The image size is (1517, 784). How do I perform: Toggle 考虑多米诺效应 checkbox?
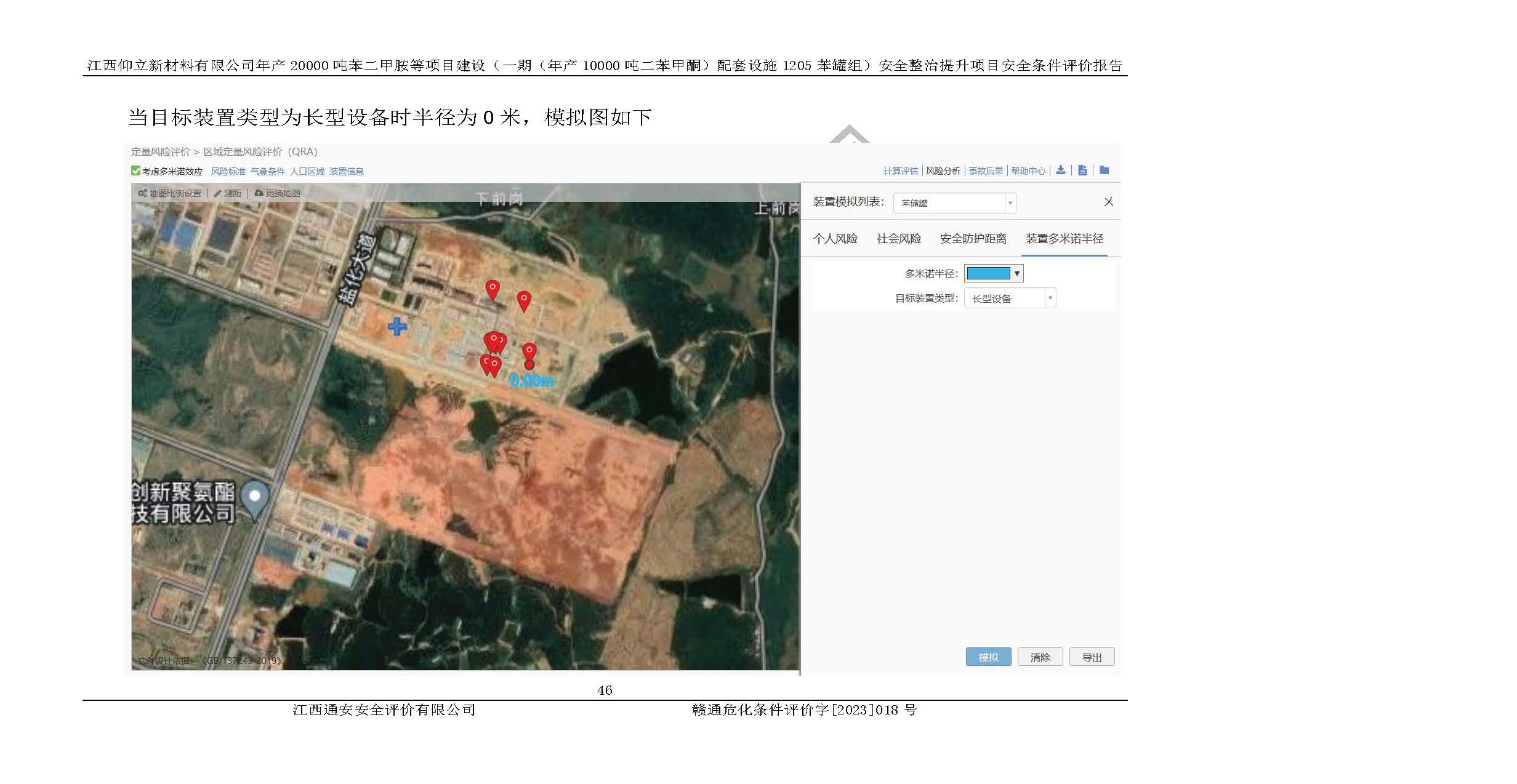point(135,171)
